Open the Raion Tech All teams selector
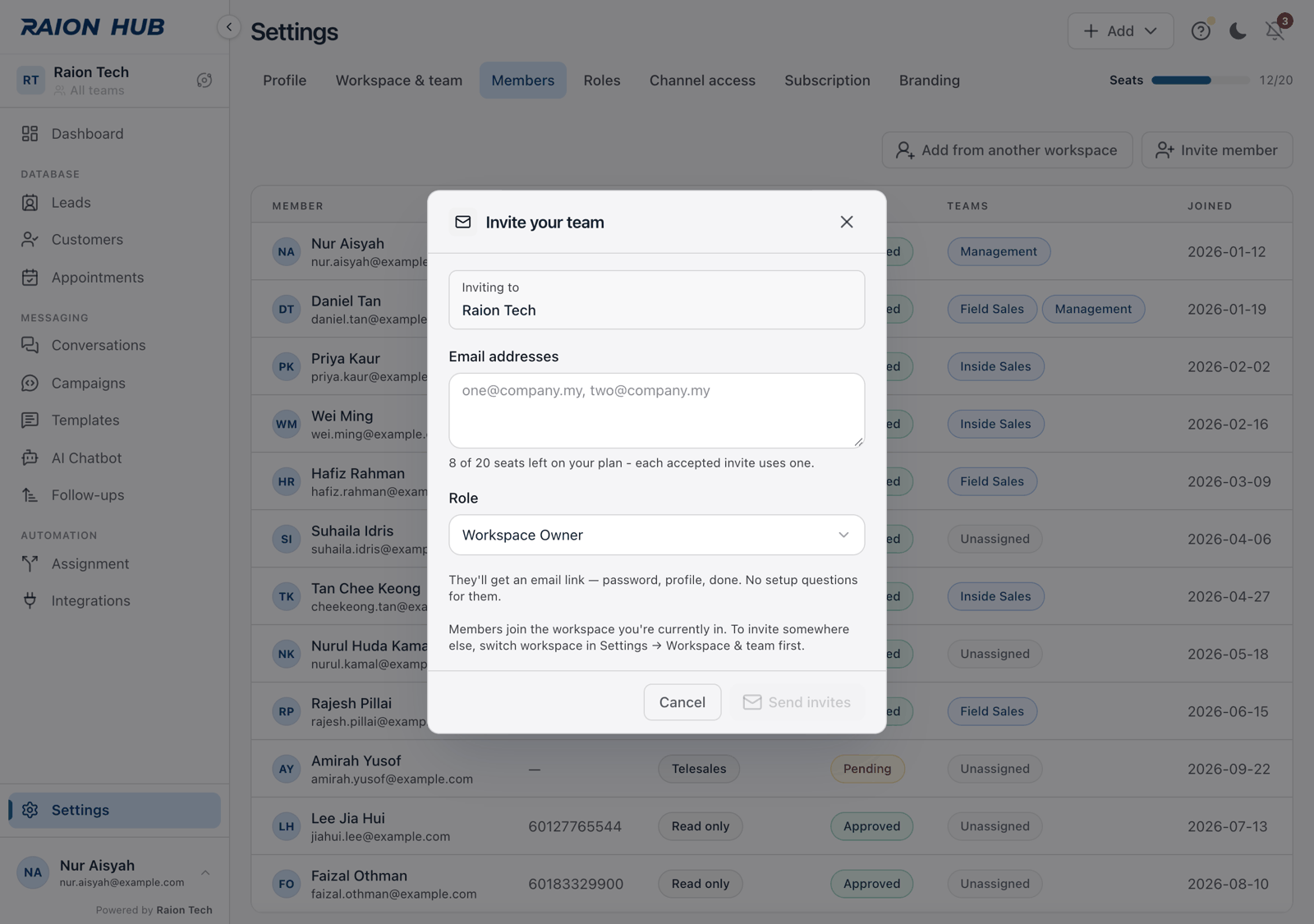Image resolution: width=1314 pixels, height=924 pixels. click(114, 80)
